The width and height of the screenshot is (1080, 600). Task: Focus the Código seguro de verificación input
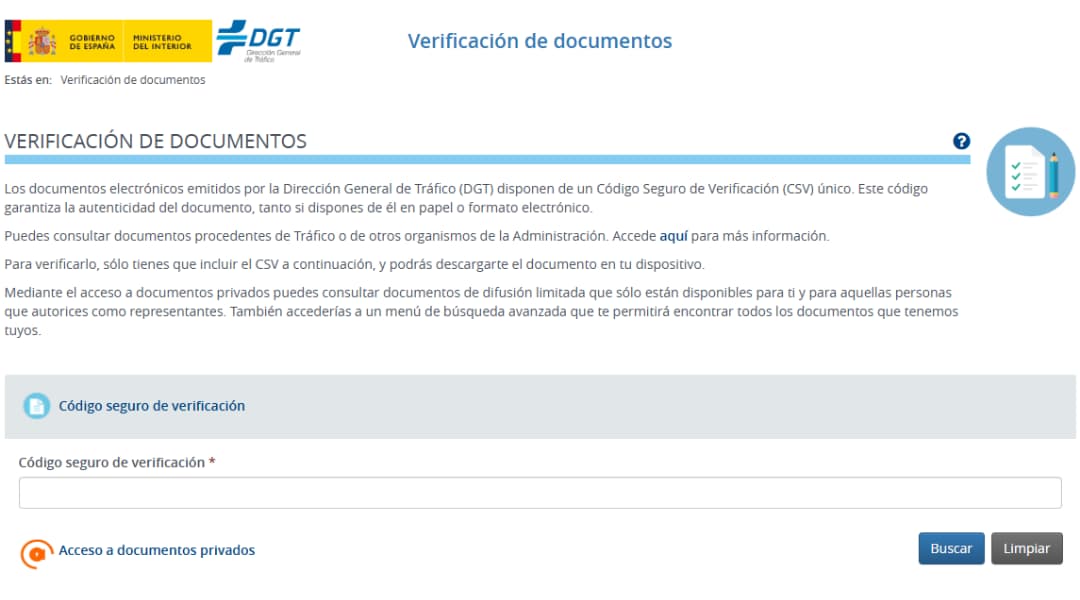(540, 493)
